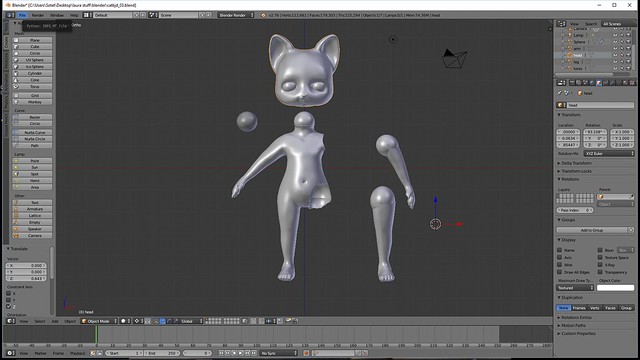Click the timeline record button
Screen dimensions: 640x360
(306, 353)
